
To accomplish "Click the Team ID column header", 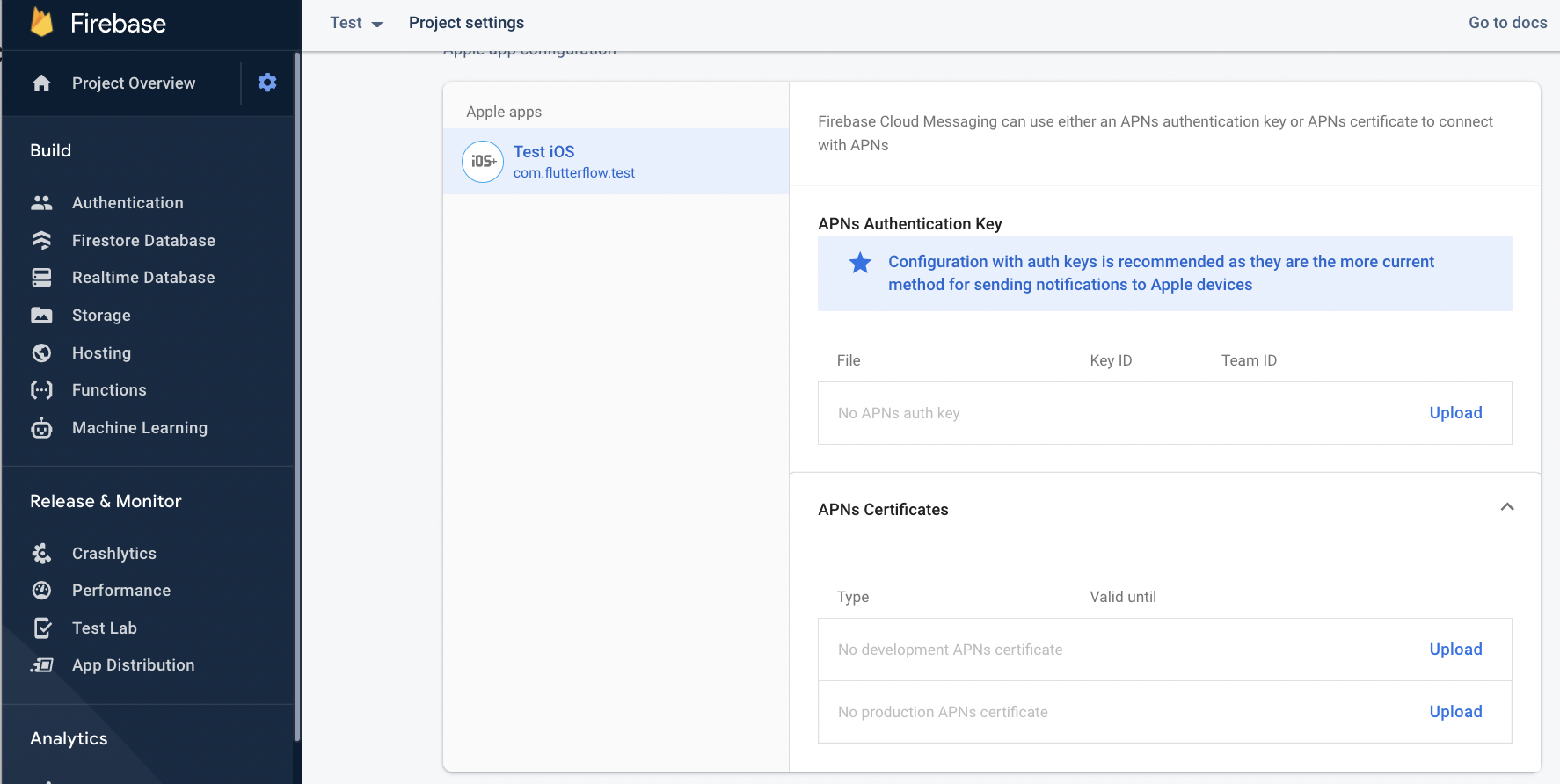I will [1249, 360].
